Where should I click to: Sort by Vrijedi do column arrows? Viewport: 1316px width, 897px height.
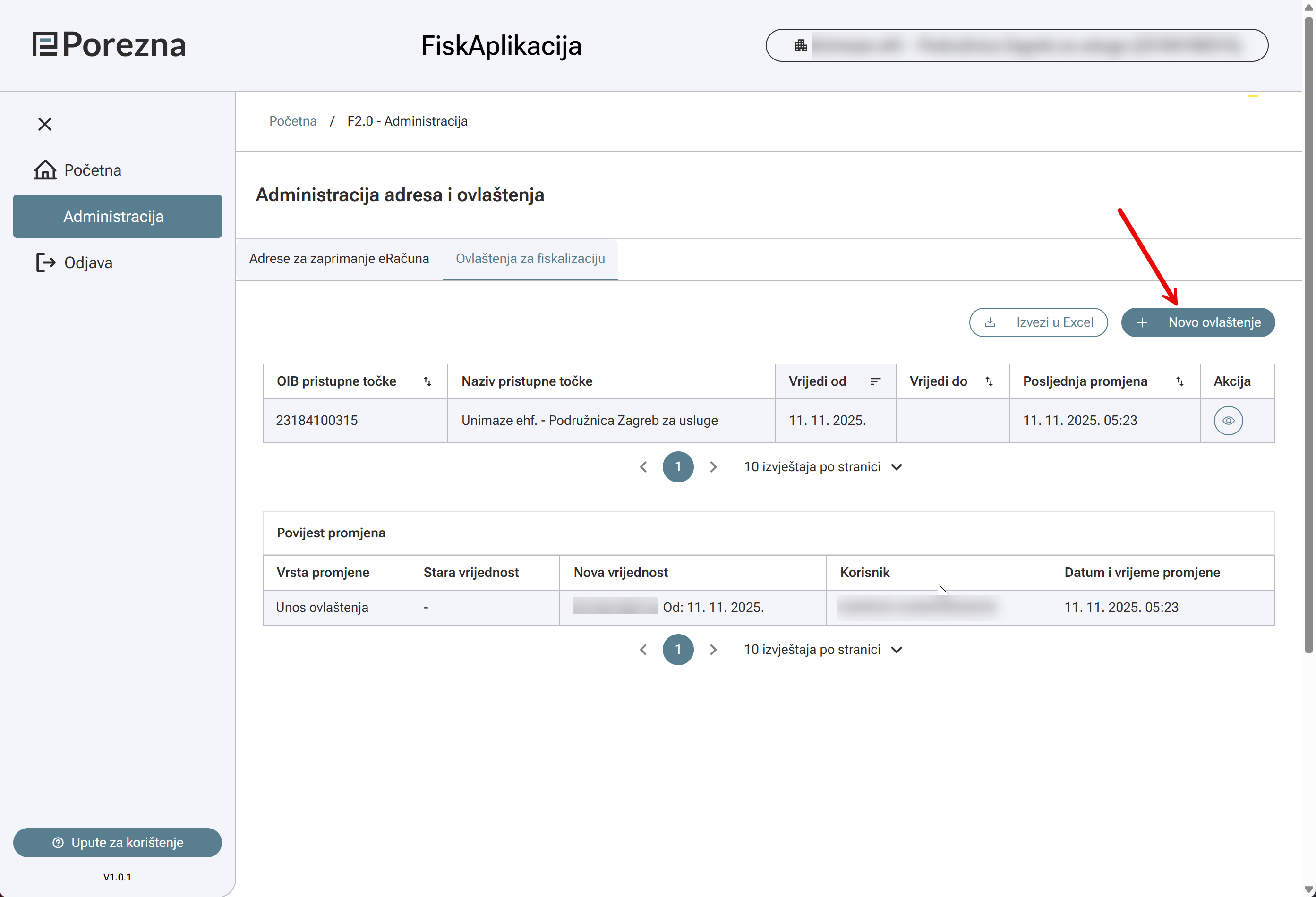pos(989,381)
